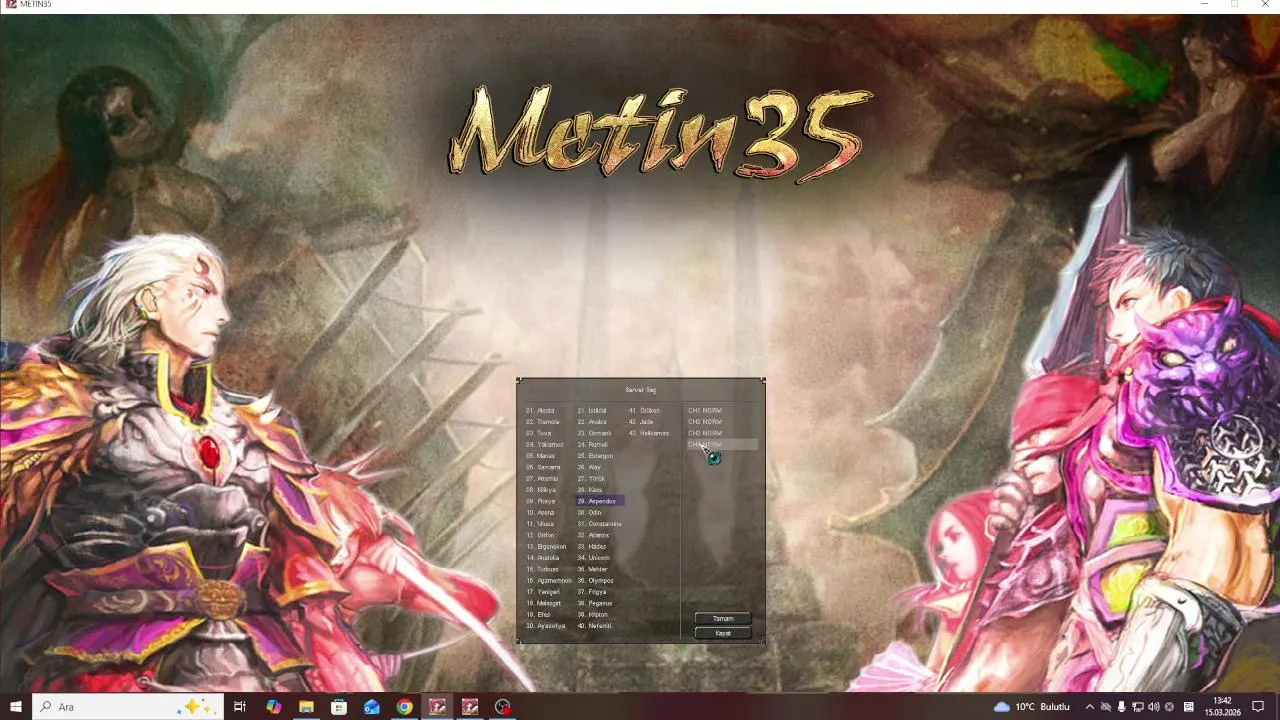Confirm selection with the Tamam button
The height and width of the screenshot is (720, 1280).
(x=723, y=618)
